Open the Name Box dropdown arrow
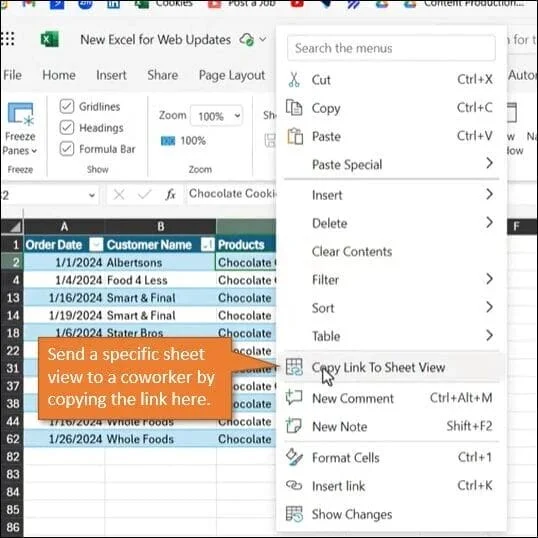This screenshot has height=538, width=538. tap(92, 195)
